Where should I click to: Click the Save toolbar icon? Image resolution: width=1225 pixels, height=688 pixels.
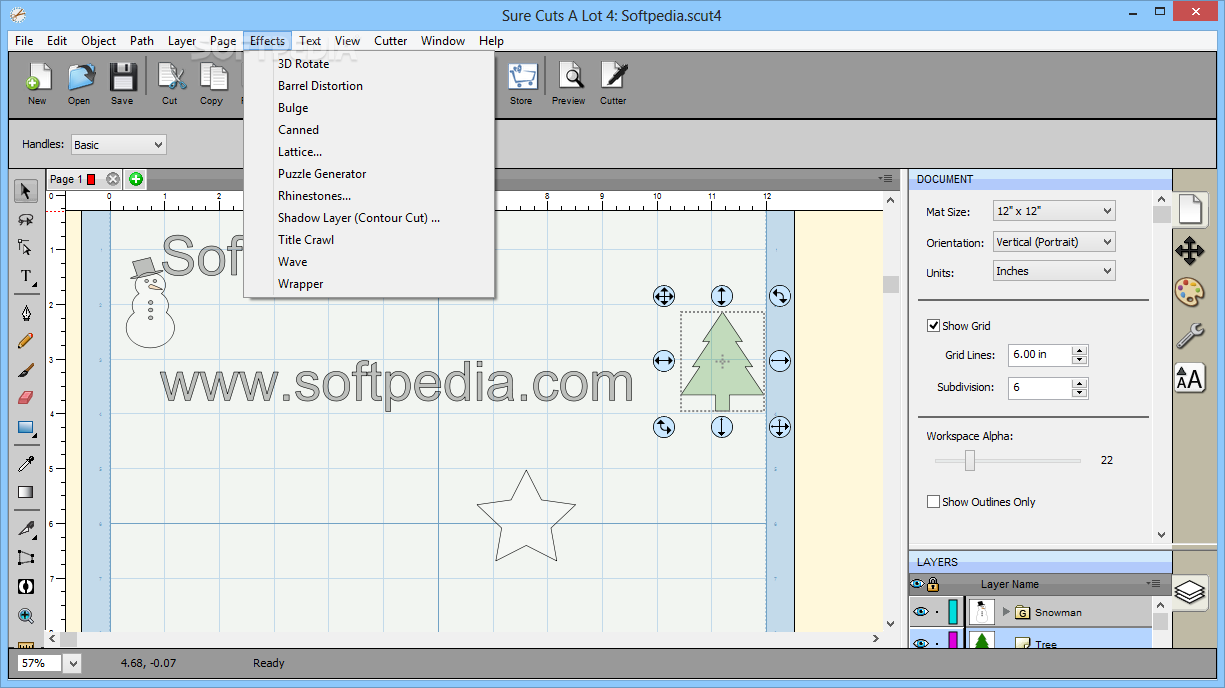tap(122, 84)
